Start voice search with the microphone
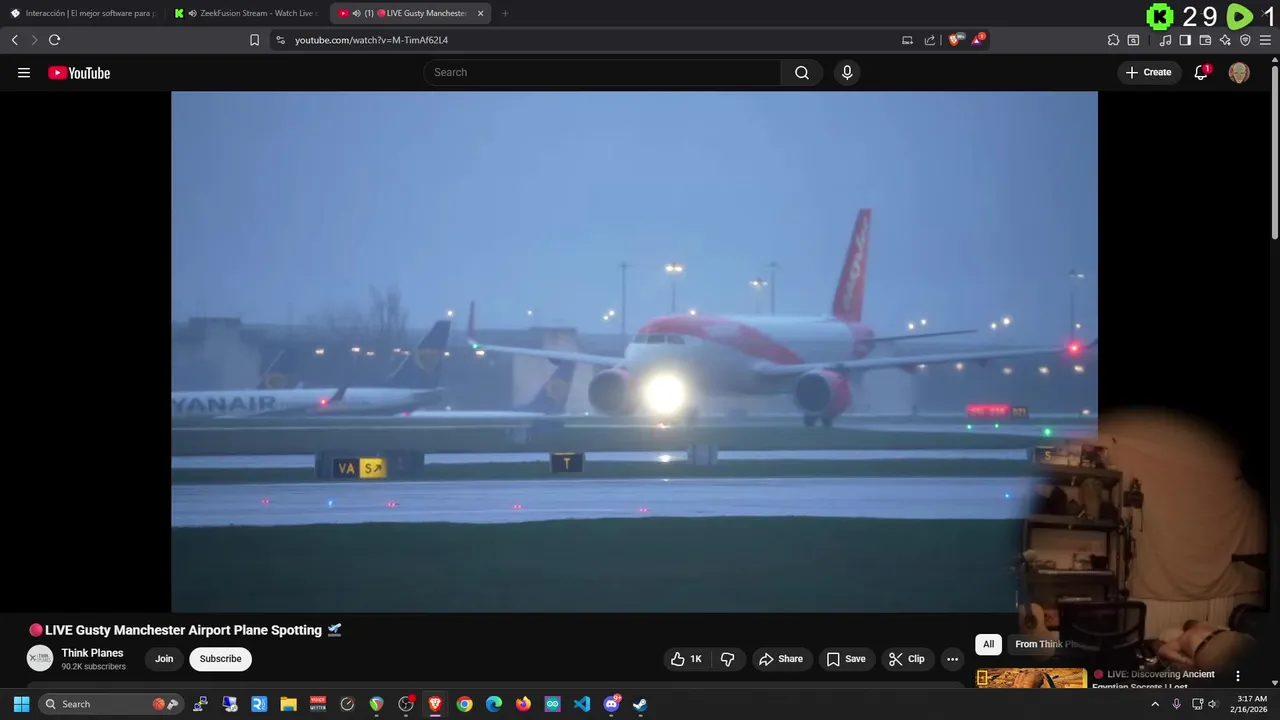Screen dimensions: 1280x720 tap(847, 72)
